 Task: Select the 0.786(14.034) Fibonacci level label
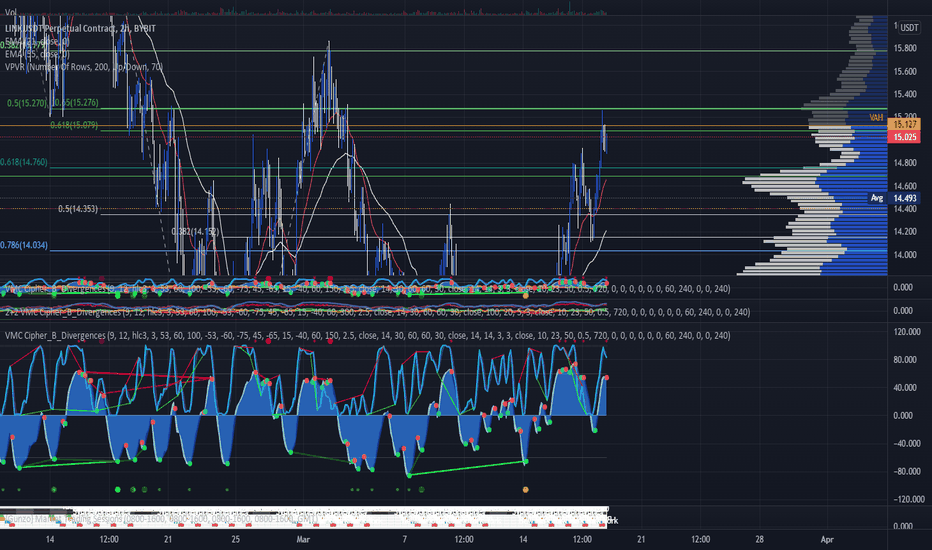pyautogui.click(x=24, y=245)
